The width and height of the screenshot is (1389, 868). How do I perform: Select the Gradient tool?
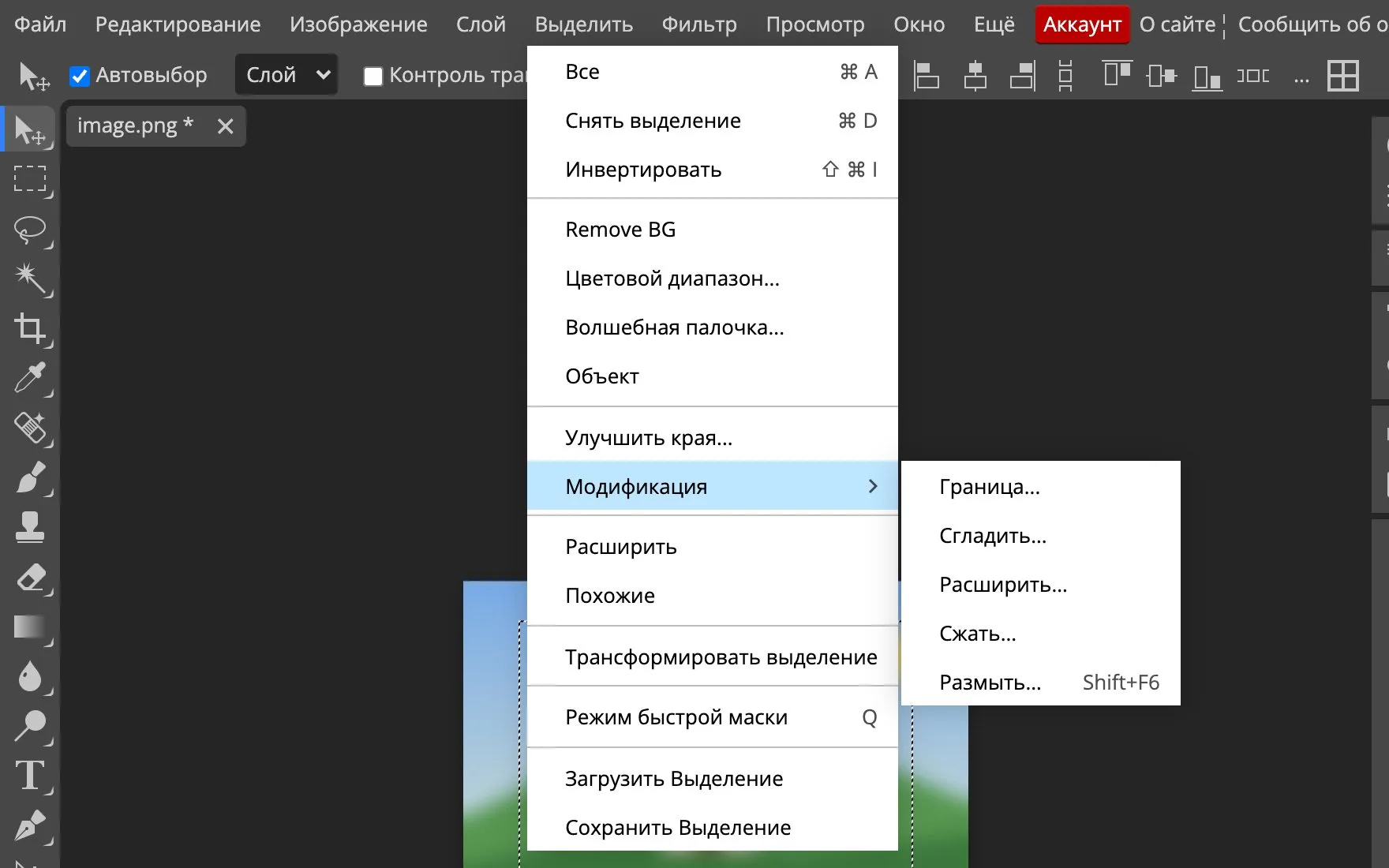click(x=30, y=627)
